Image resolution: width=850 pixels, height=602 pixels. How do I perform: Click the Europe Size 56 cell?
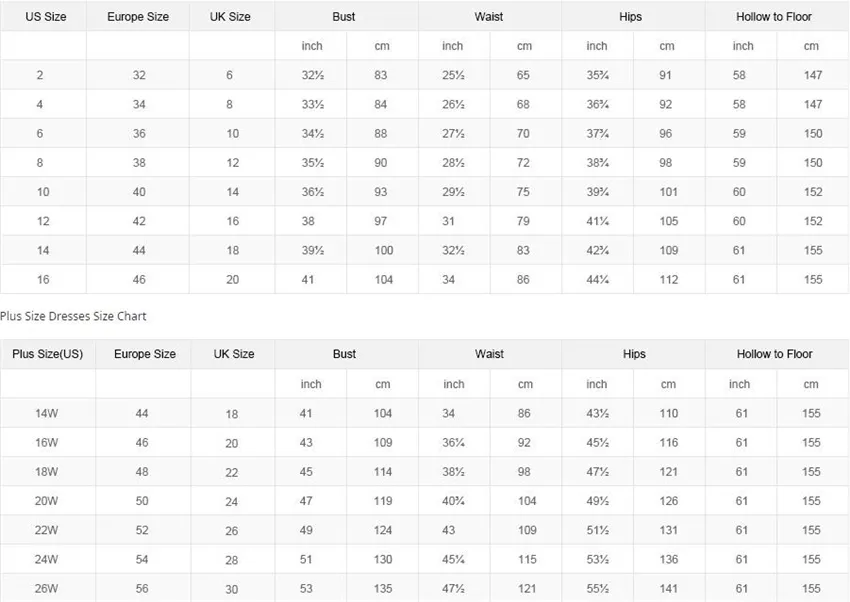(141, 588)
